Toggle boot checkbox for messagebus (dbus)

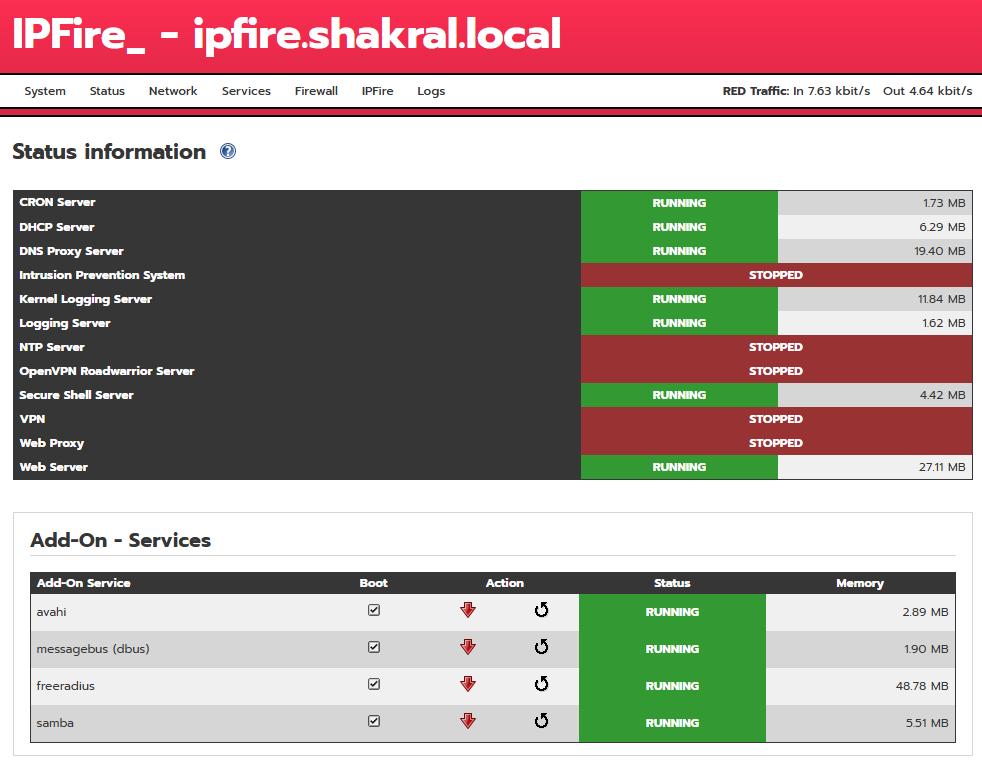point(374,647)
